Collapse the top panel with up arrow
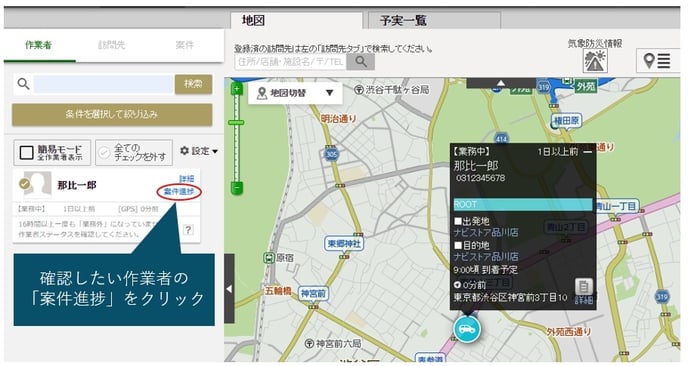688x366 pixels. (x=501, y=83)
